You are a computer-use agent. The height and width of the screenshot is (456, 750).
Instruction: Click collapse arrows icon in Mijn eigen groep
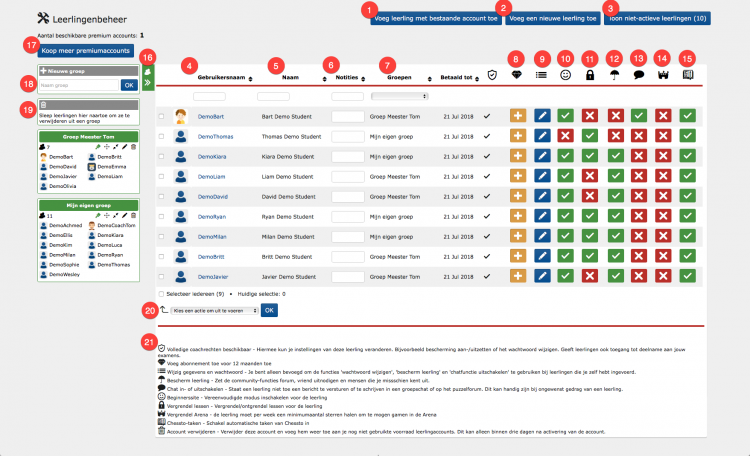pyautogui.click(x=115, y=216)
